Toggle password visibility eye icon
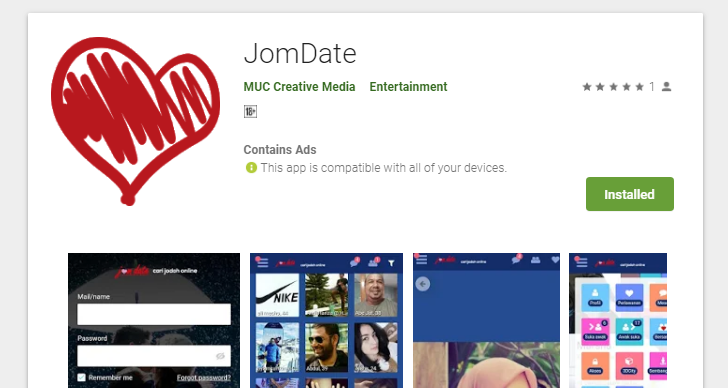Image resolution: width=728 pixels, height=388 pixels. click(220, 356)
